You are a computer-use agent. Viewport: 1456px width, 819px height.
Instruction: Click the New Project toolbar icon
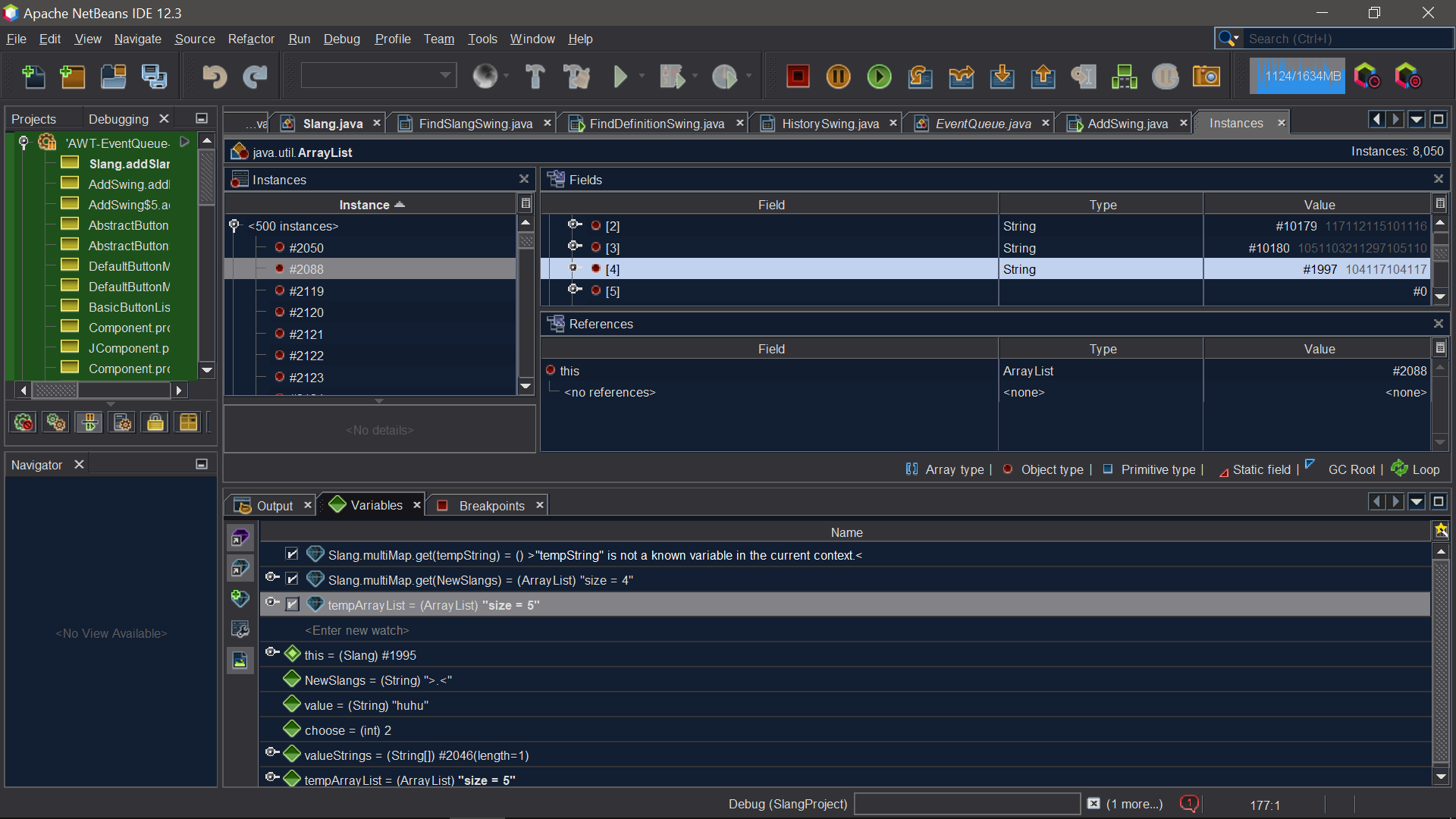(x=73, y=77)
